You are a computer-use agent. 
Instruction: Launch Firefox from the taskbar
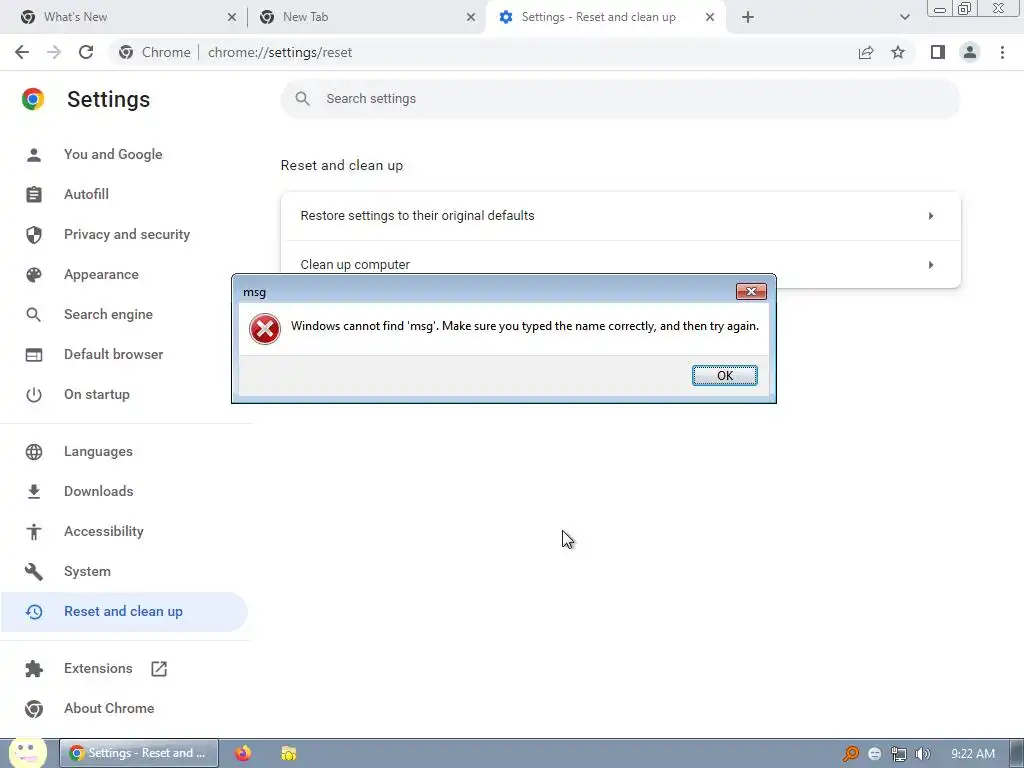coord(243,754)
